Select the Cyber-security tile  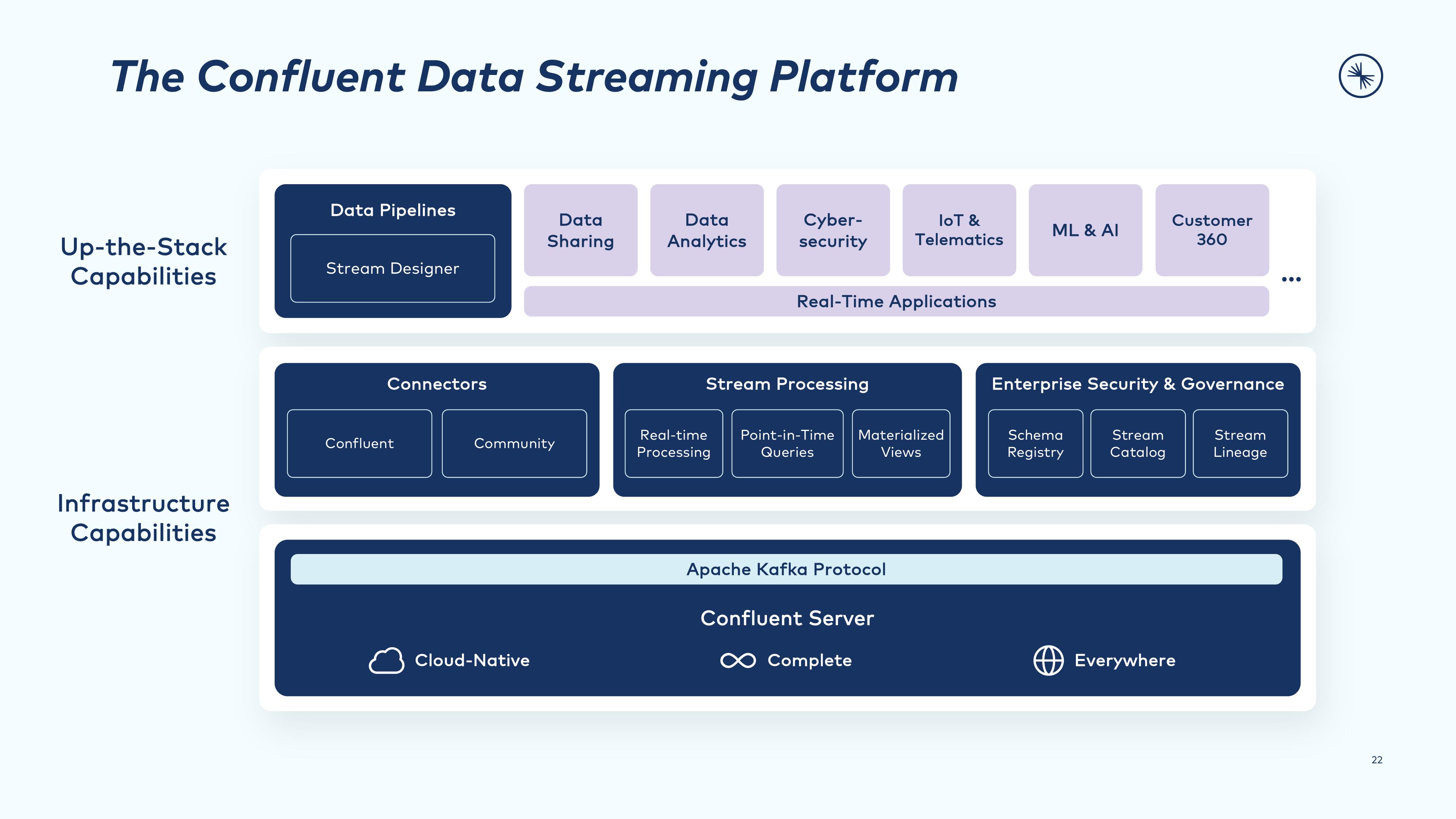click(x=833, y=230)
